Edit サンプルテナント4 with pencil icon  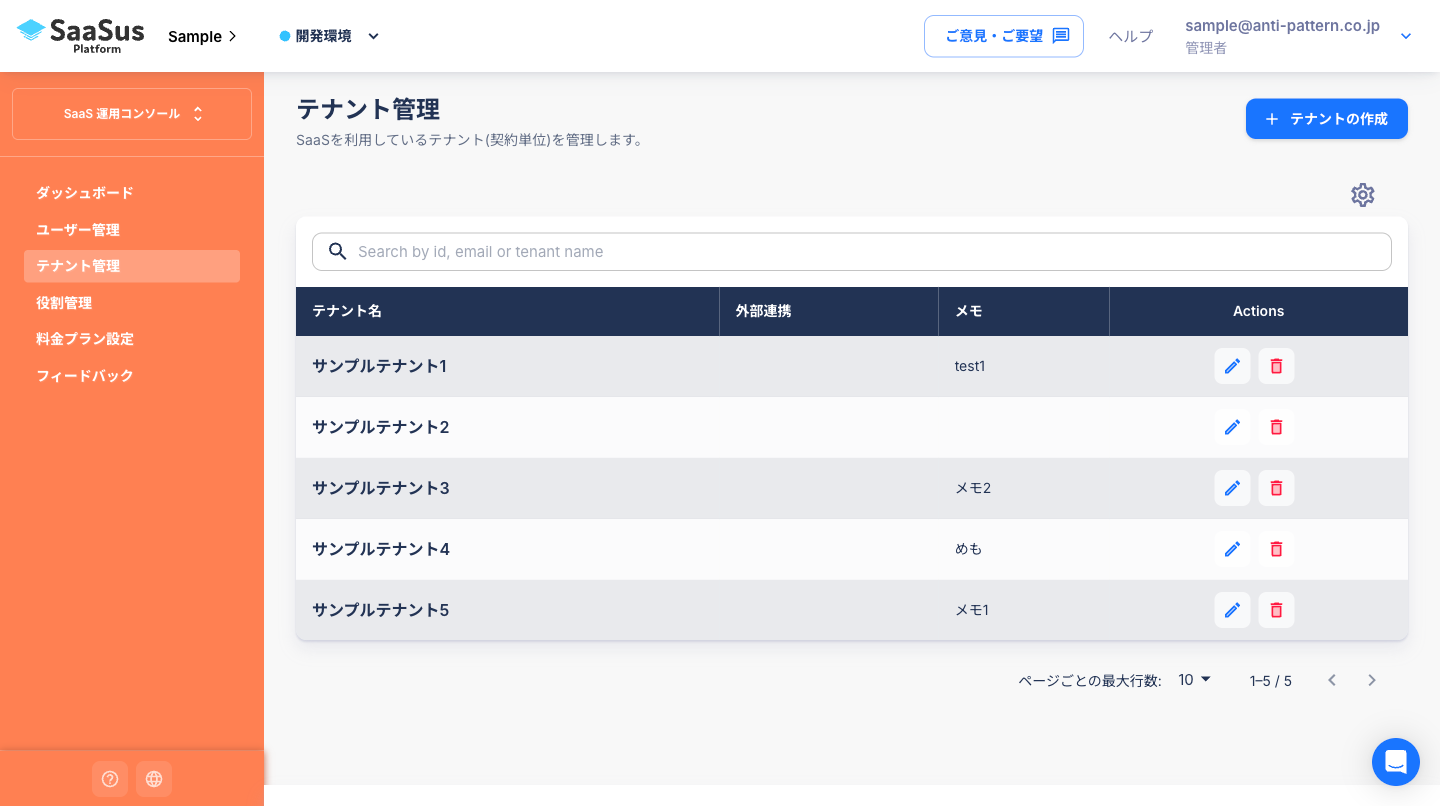pyautogui.click(x=1232, y=549)
